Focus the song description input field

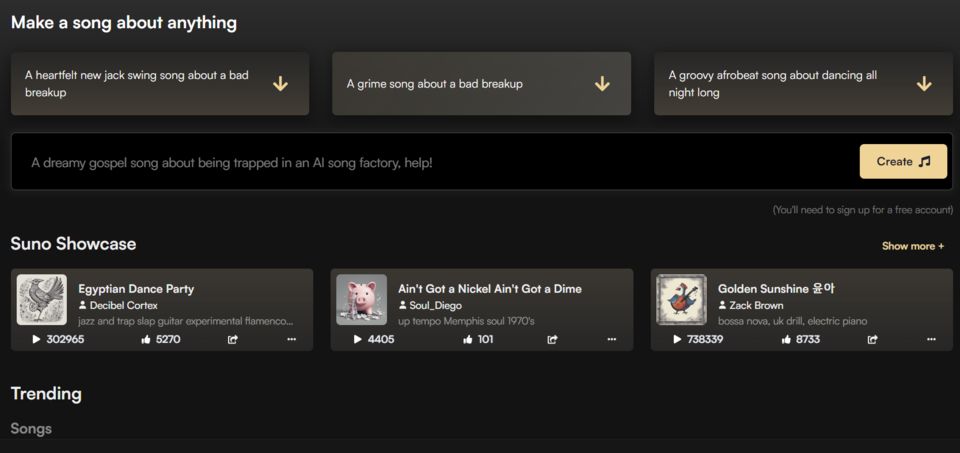coord(430,162)
